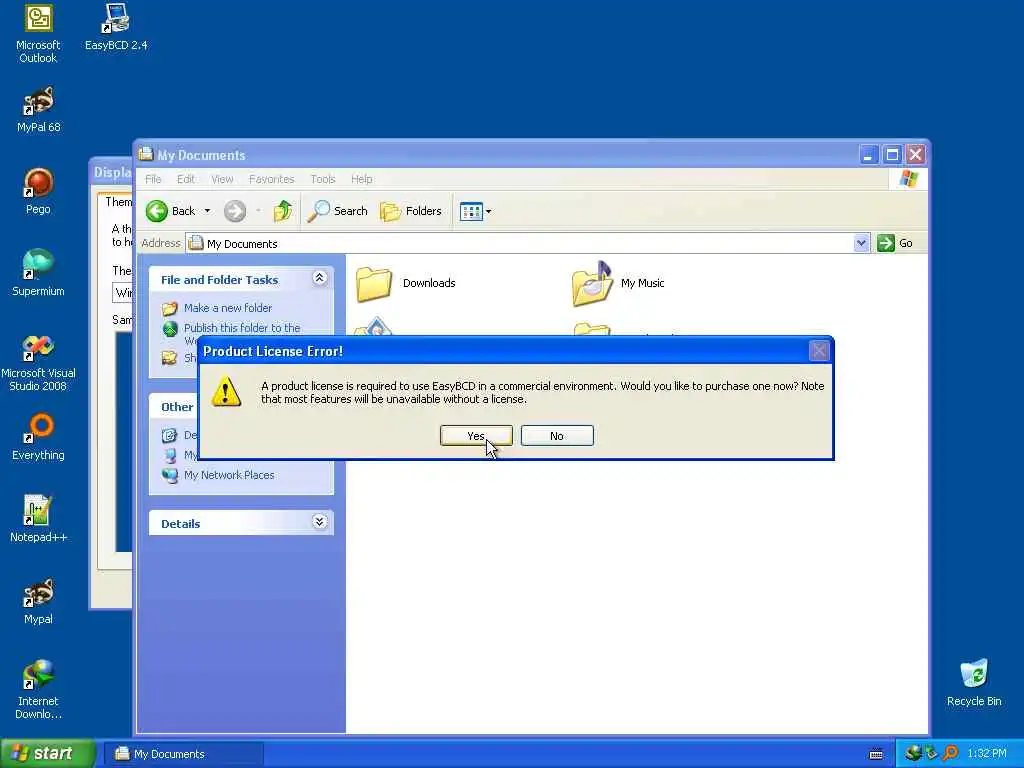This screenshot has height=768, width=1024.
Task: Open My Network Places link
Action: coord(229,475)
